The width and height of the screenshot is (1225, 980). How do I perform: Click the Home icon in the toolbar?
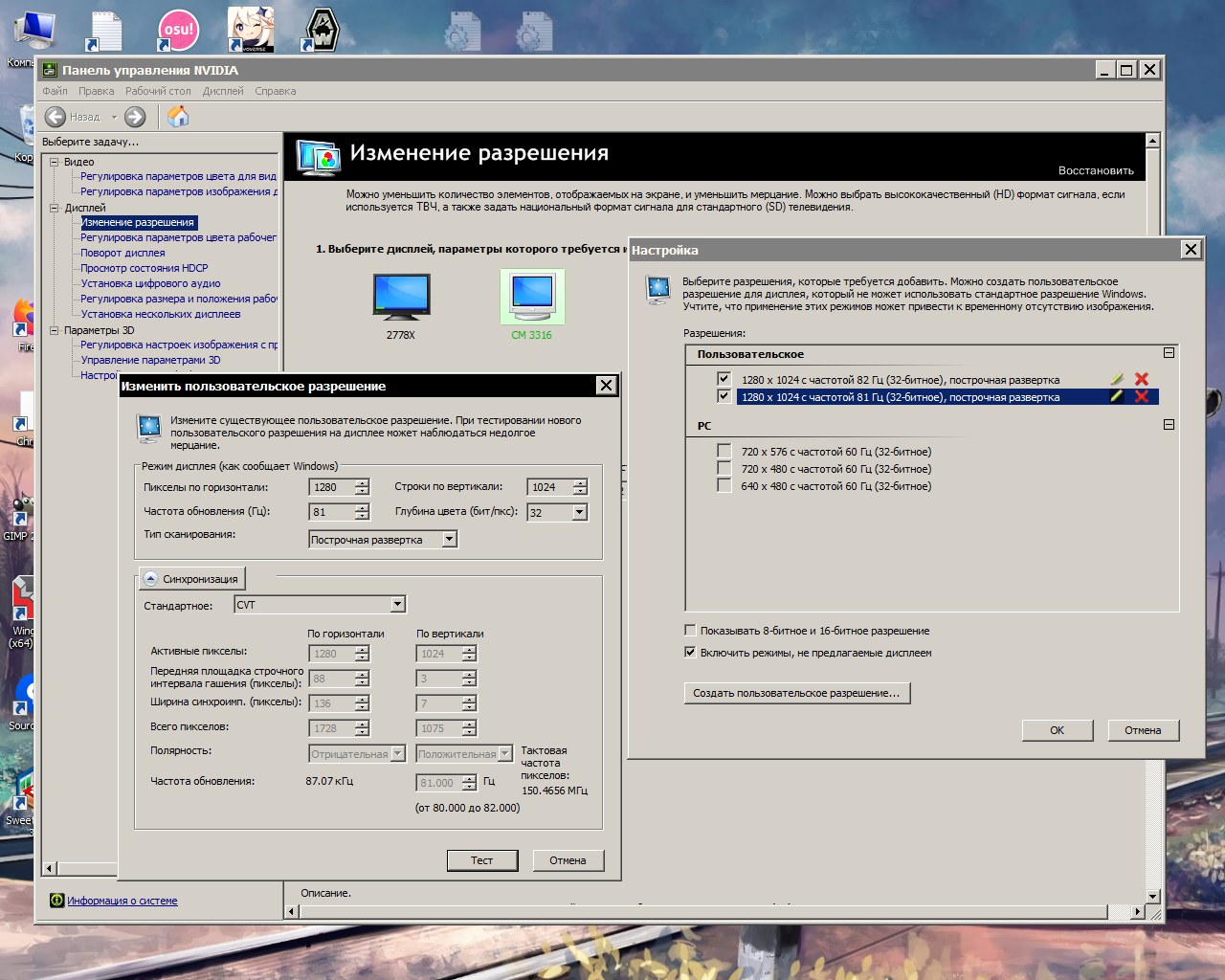178,117
